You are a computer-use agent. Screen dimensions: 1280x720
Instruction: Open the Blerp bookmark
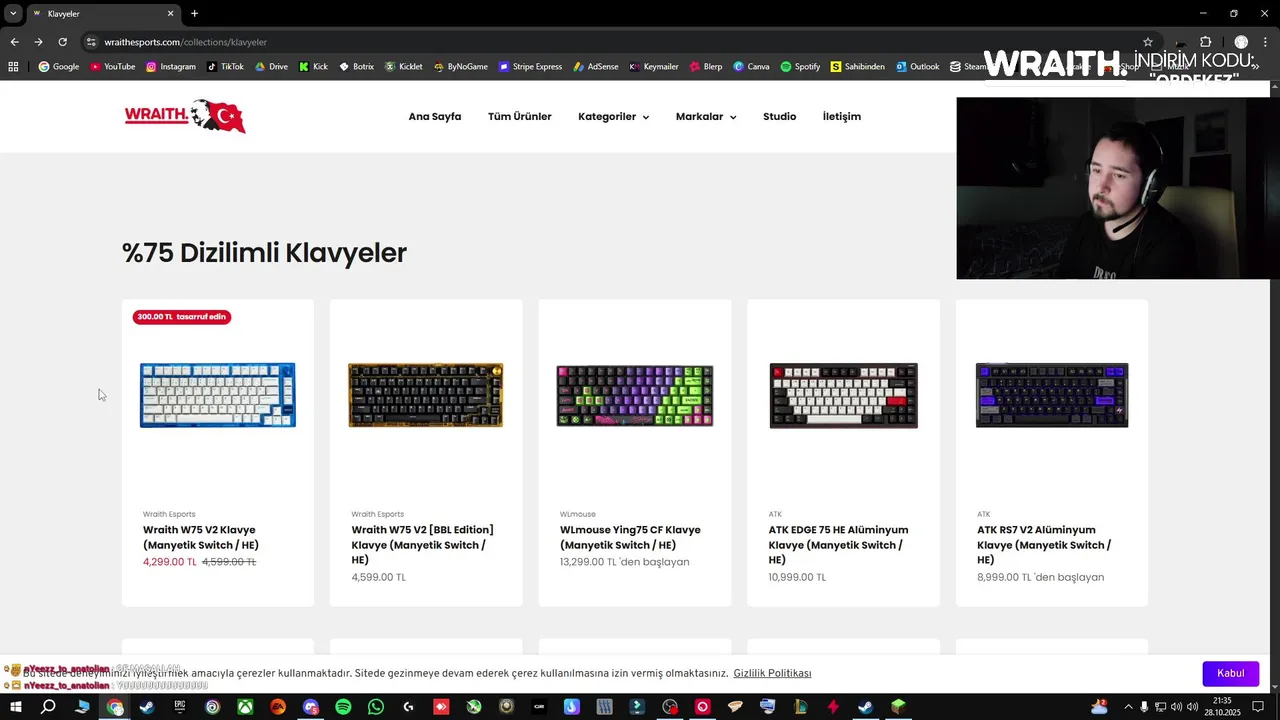click(706, 67)
